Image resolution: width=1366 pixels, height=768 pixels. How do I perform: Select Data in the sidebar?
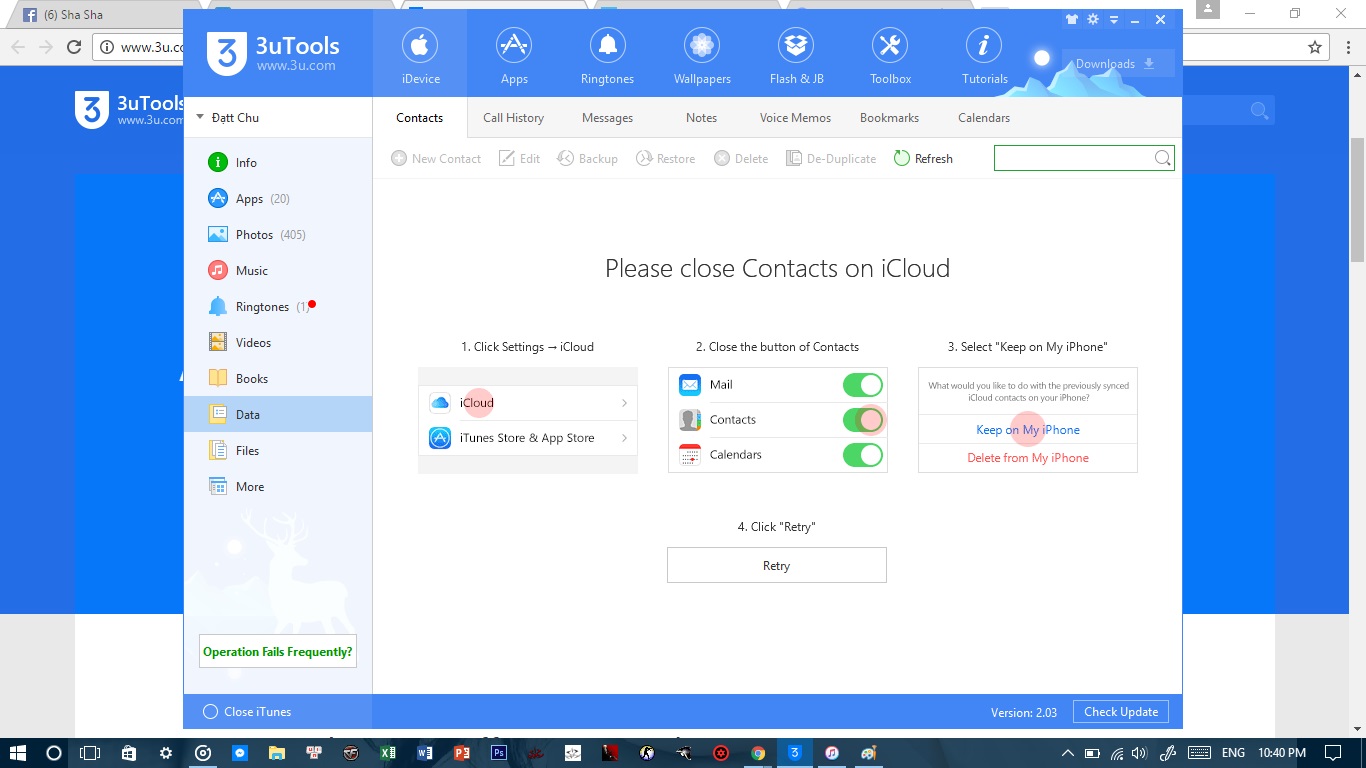278,414
